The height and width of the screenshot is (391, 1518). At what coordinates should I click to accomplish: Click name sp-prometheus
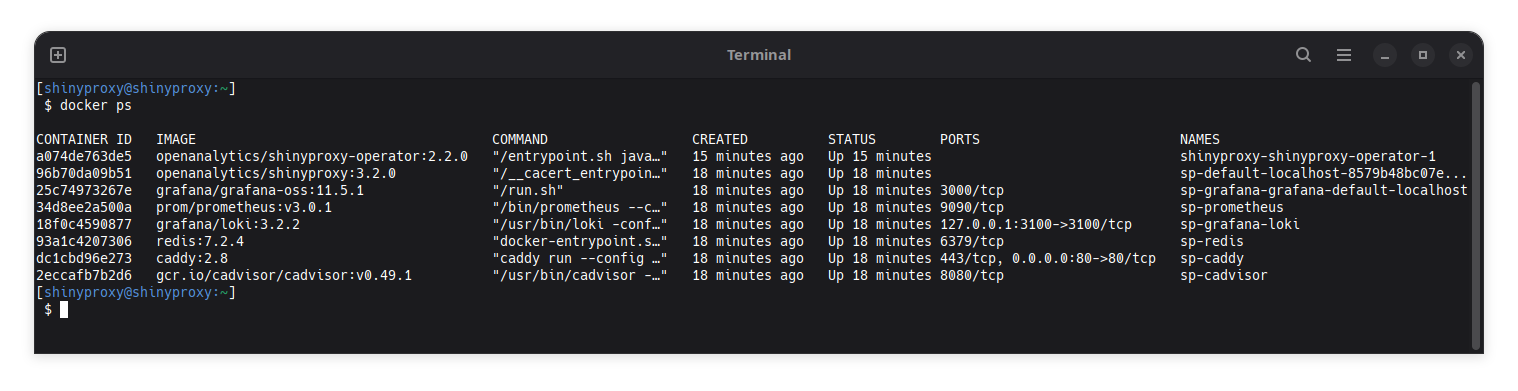1232,207
